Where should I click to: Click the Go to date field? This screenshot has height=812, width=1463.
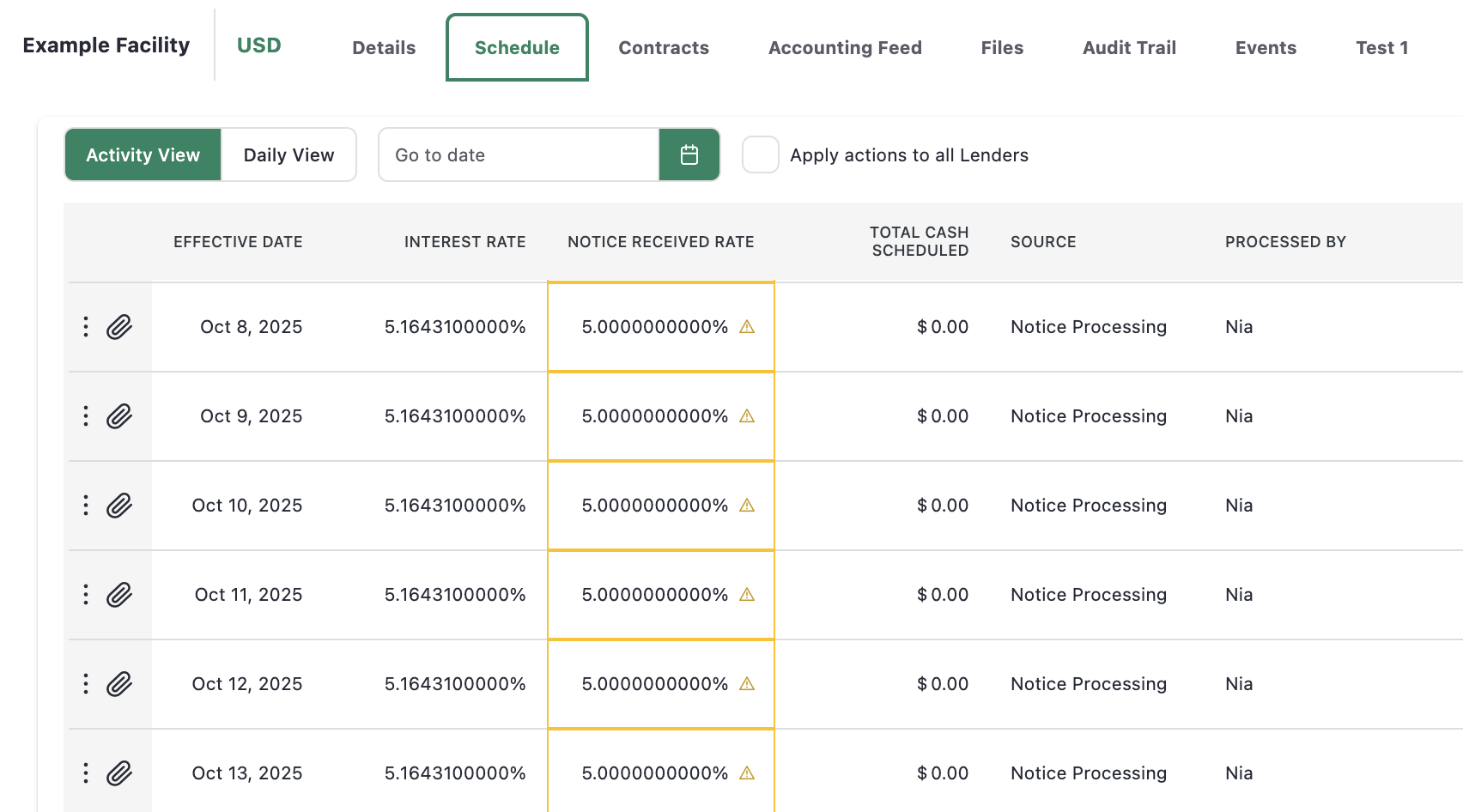pyautogui.click(x=519, y=155)
